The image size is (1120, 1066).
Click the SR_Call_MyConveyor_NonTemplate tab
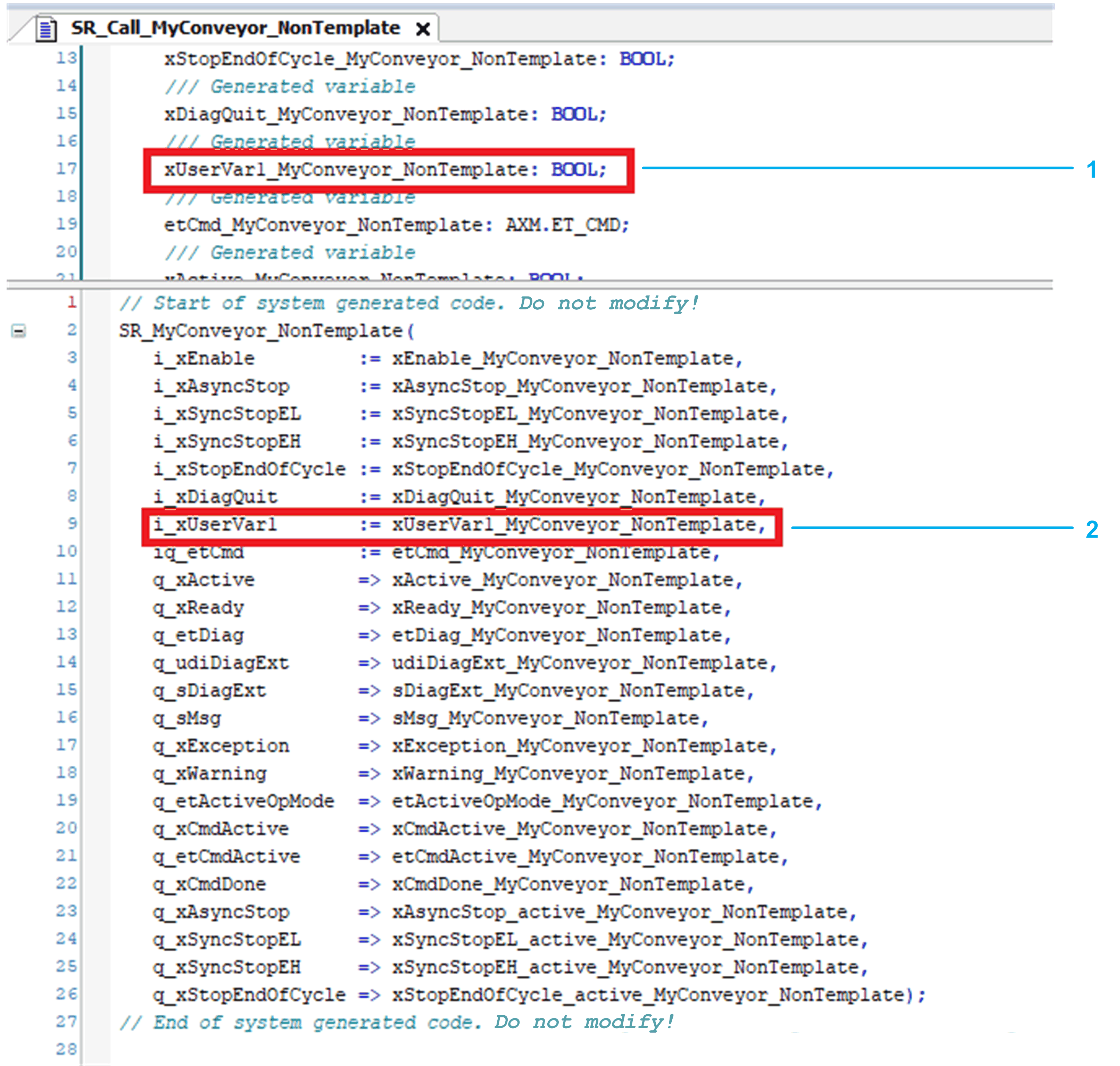tap(235, 28)
